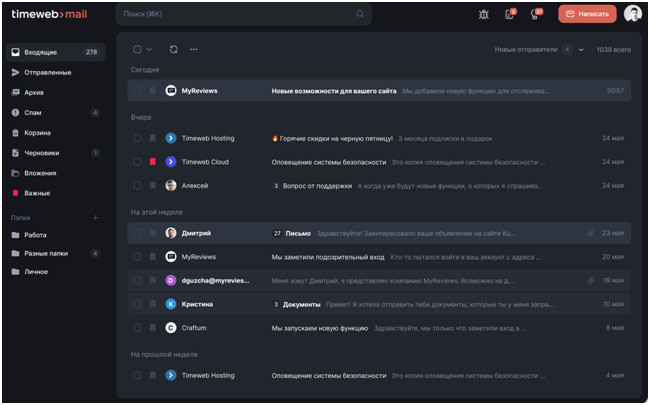Open the Важные folder with red marker
Image resolution: width=650 pixels, height=405 pixels.
coord(37,193)
